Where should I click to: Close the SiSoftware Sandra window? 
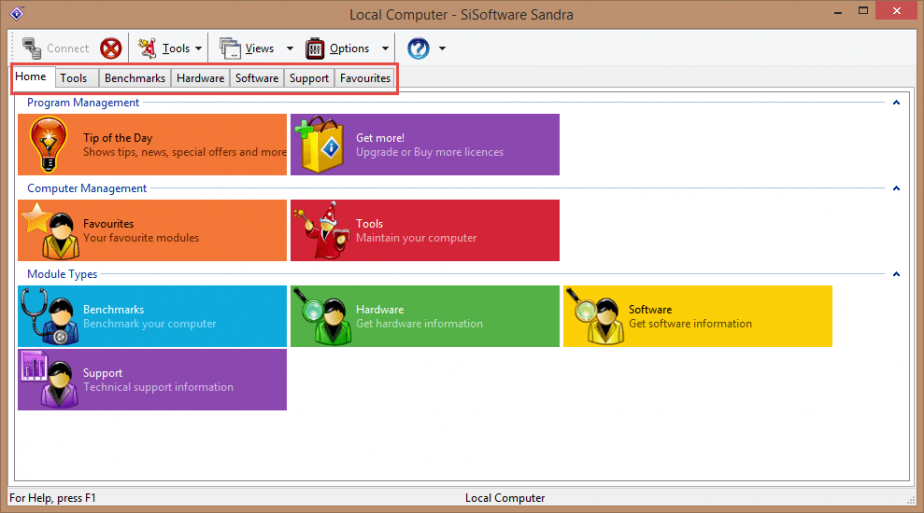pos(897,11)
